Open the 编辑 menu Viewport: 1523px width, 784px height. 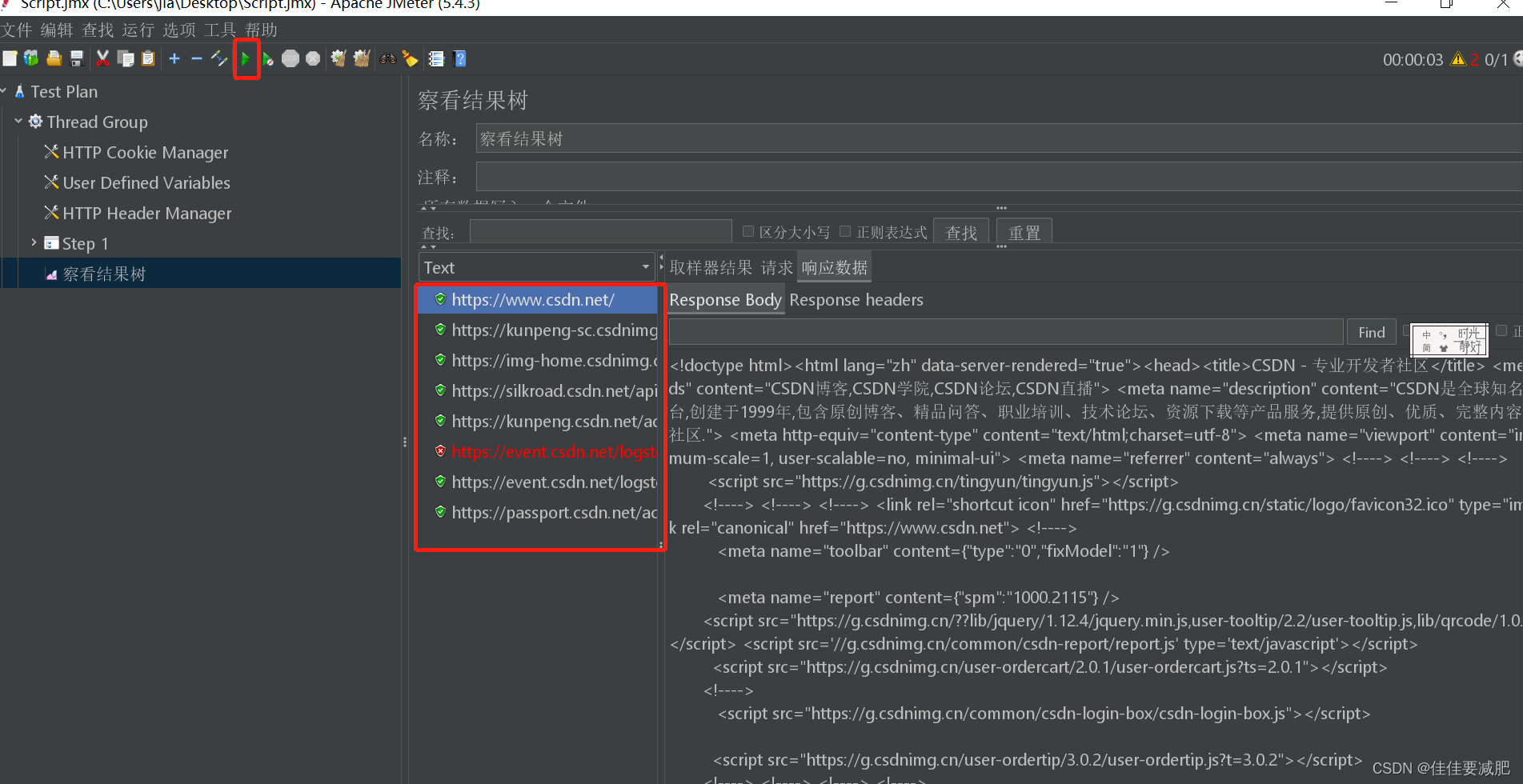[x=57, y=30]
